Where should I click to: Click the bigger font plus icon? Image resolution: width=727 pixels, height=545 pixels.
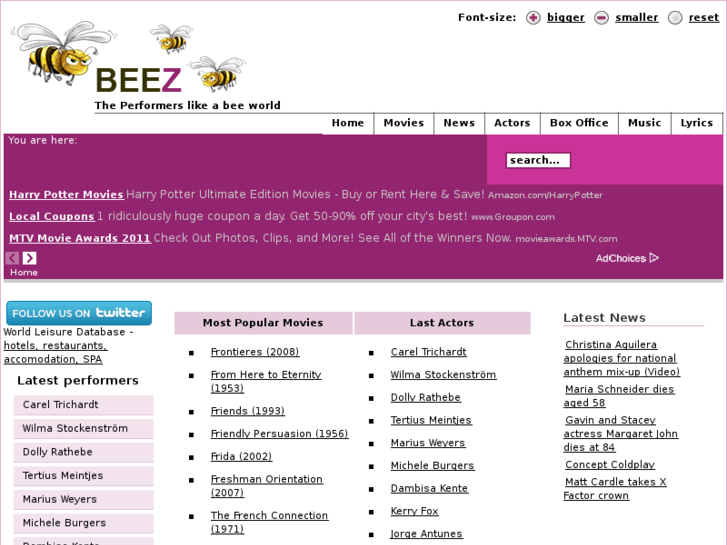tap(533, 18)
